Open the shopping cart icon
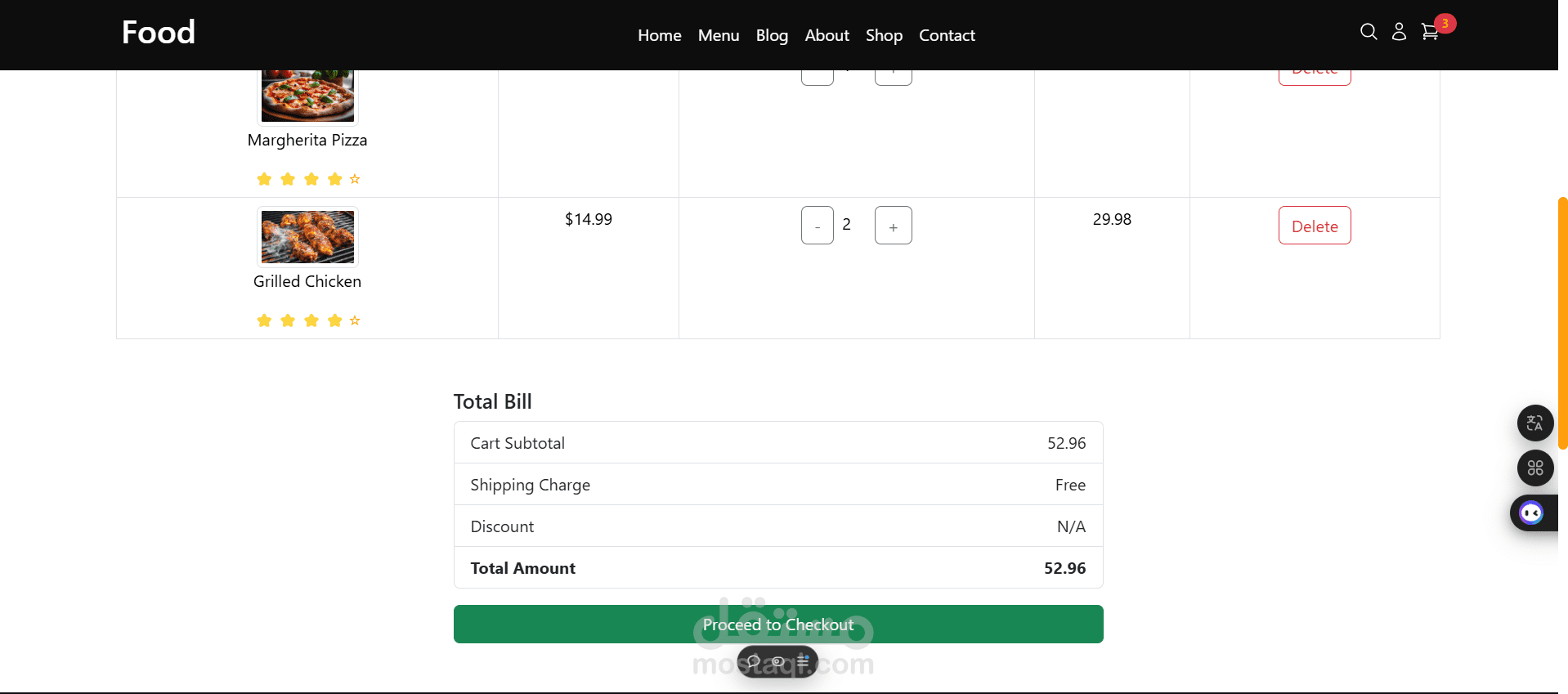Screen dimensions: 1568x694 (1429, 32)
